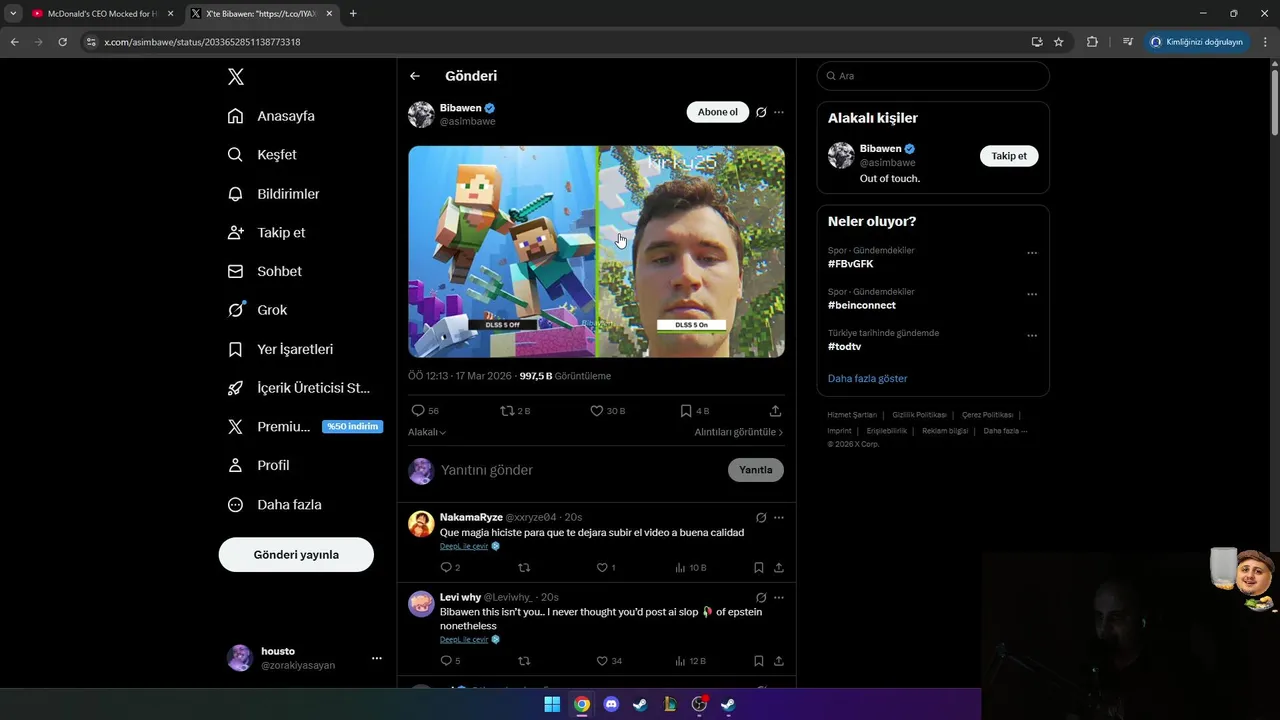Open #FBvGFK trending topic
The image size is (1280, 720).
[x=851, y=264]
